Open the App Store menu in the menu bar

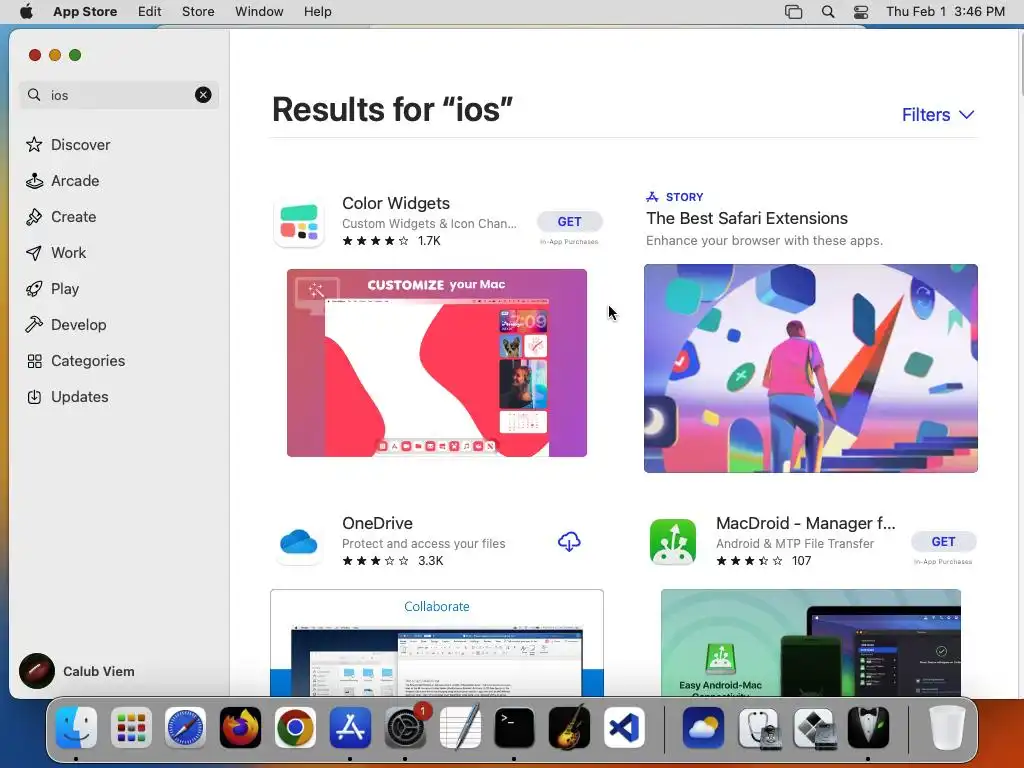(85, 12)
